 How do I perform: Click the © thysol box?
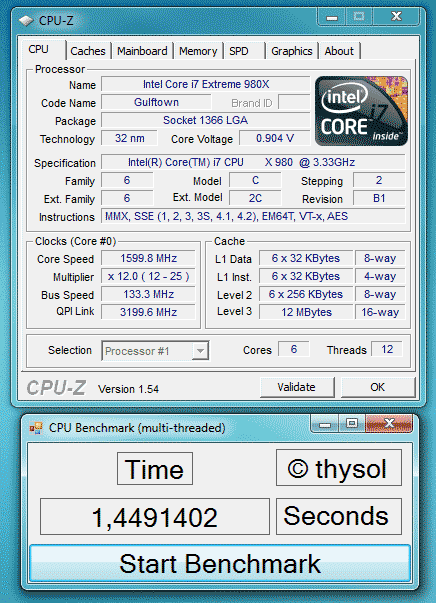pyautogui.click(x=339, y=468)
